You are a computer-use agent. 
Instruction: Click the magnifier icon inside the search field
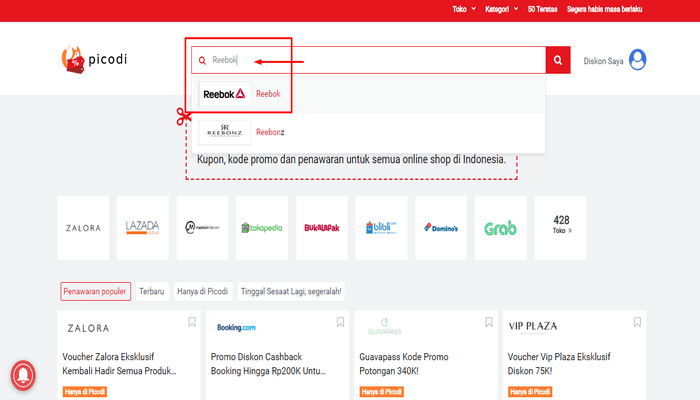tap(202, 60)
